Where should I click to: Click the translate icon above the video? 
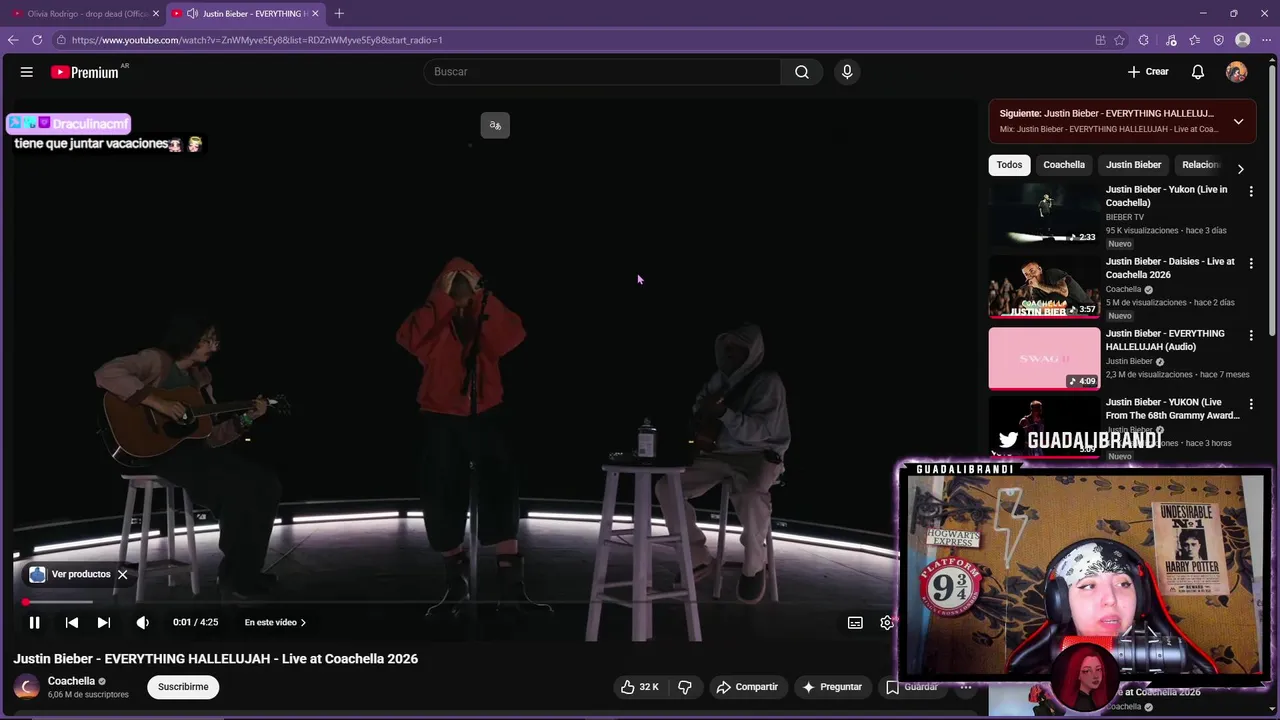click(495, 125)
